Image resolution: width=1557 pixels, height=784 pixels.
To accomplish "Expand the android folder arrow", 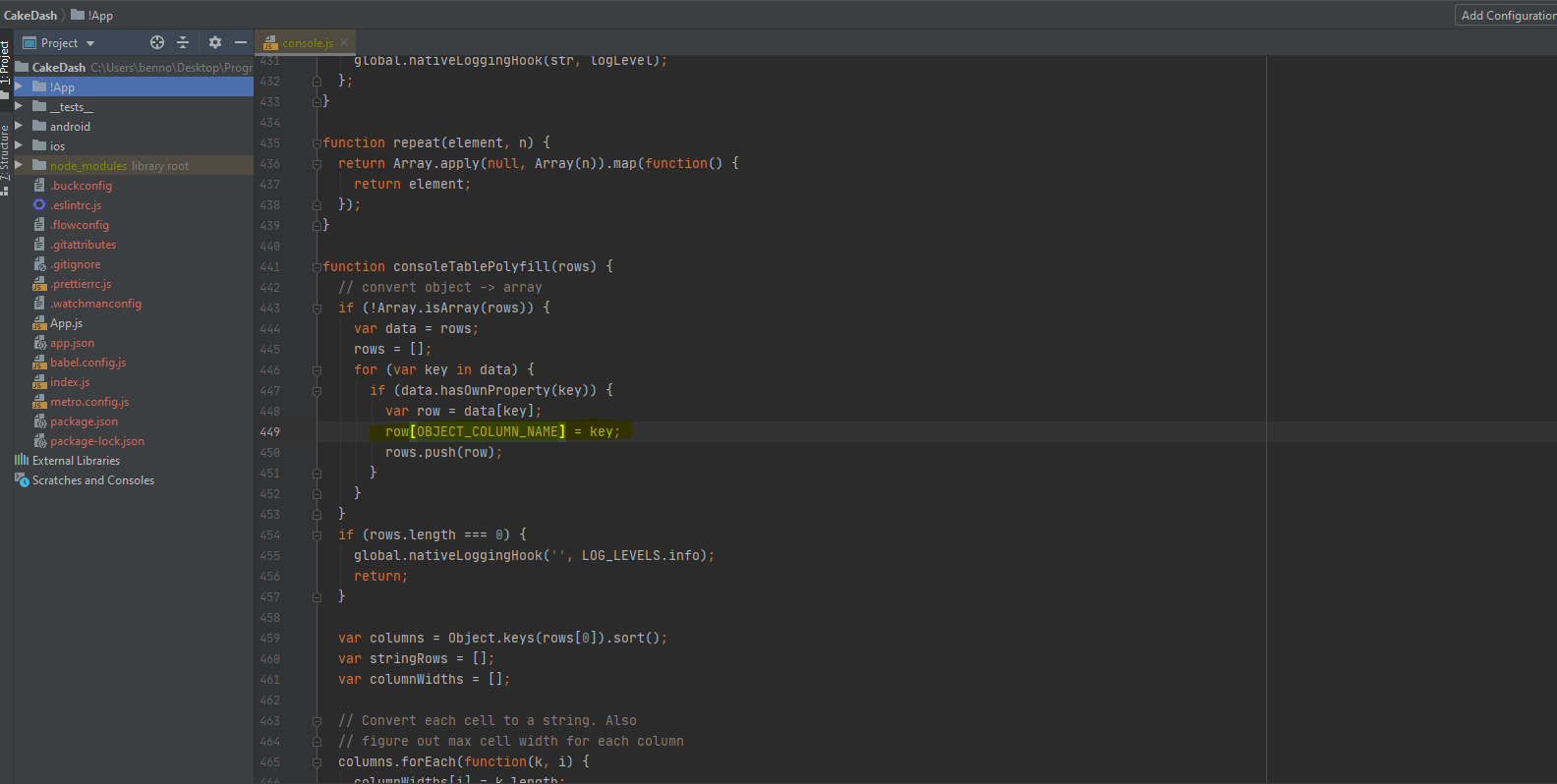I will 19,126.
